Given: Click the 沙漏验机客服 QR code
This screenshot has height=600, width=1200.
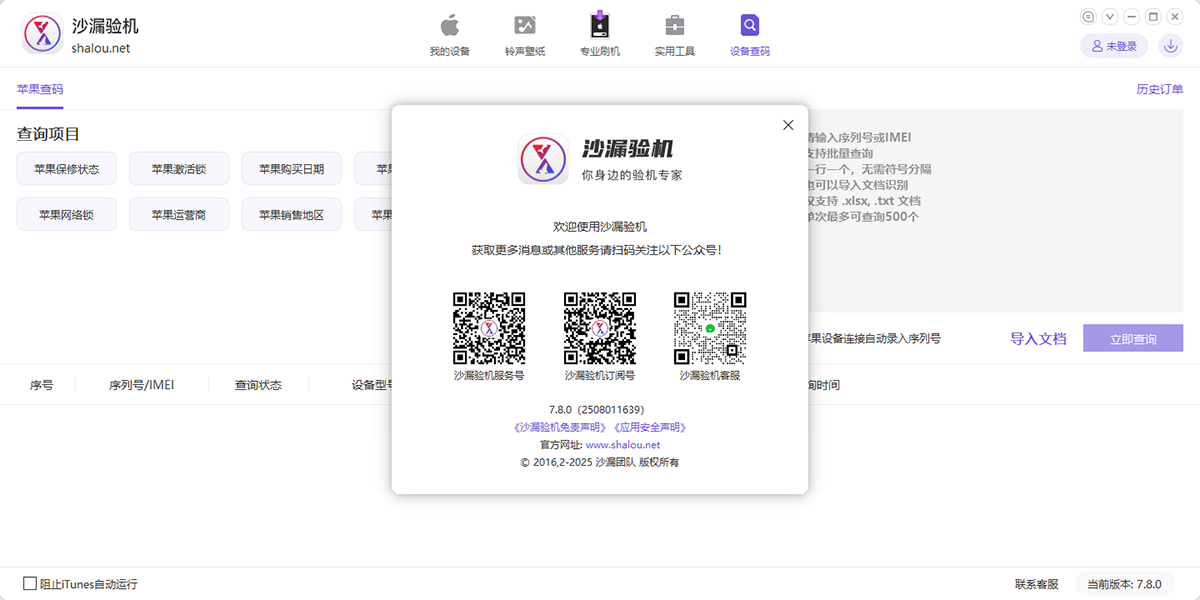Looking at the screenshot, I should (710, 328).
